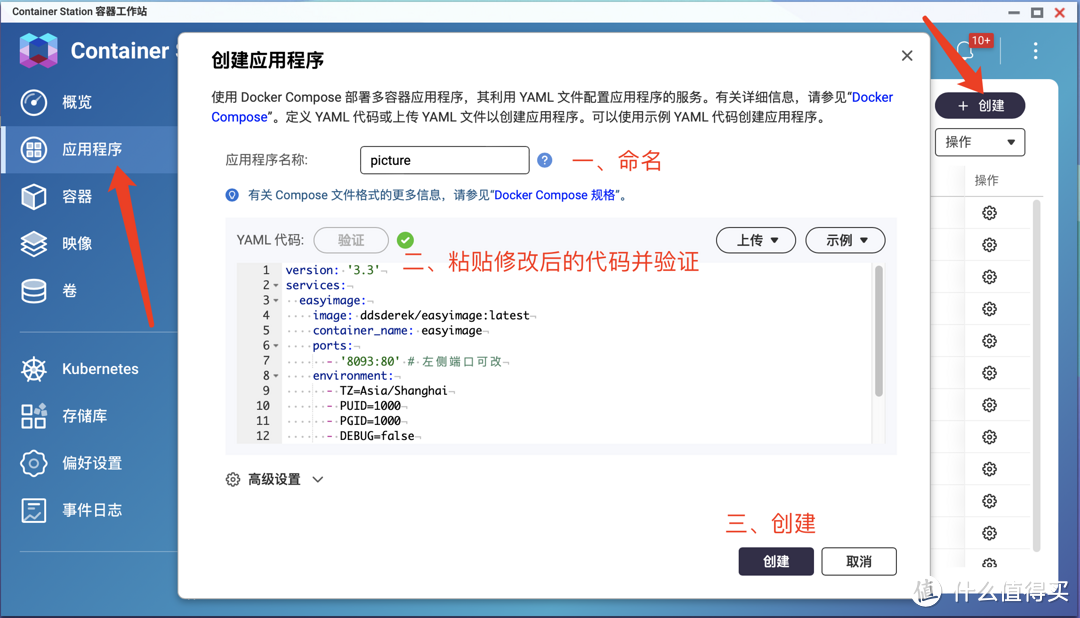Click the 'DEBUG=false' line in YAML

coord(377,436)
